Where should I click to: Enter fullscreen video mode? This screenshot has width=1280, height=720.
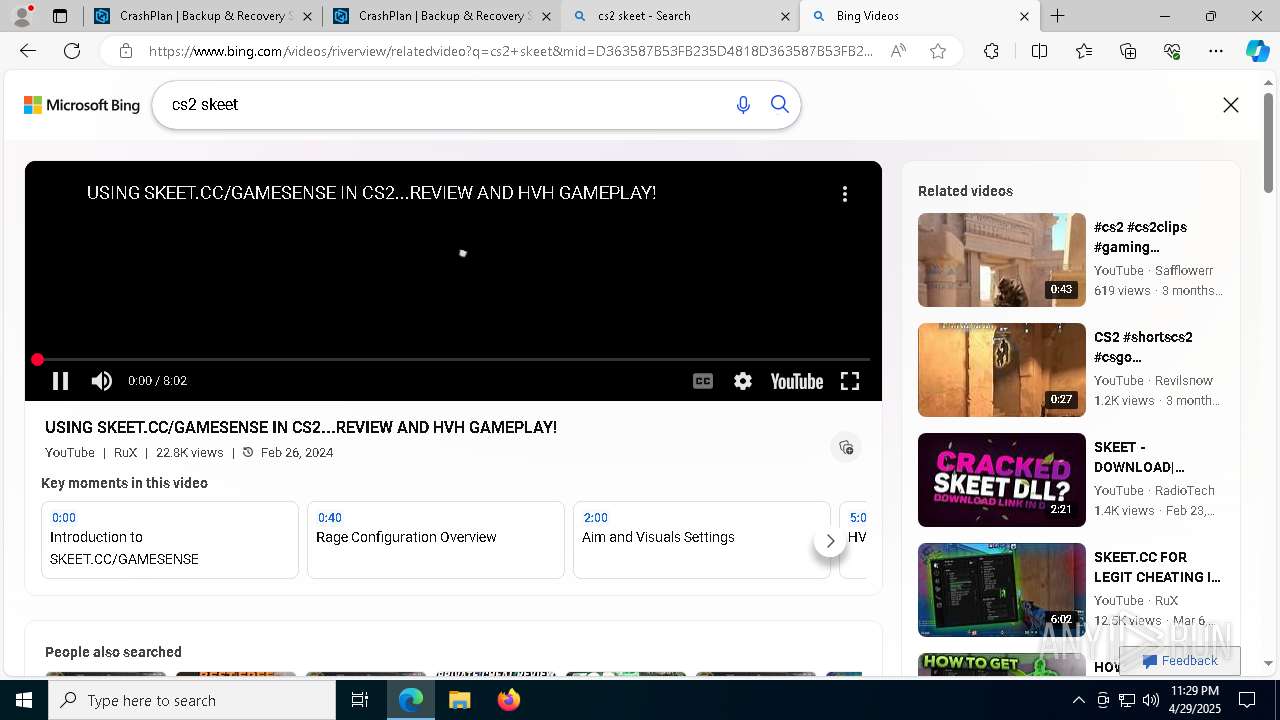tap(850, 381)
